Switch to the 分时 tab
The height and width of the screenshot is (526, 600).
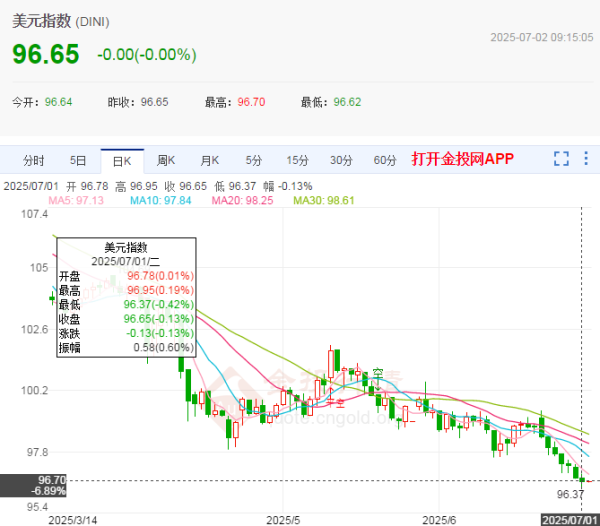pyautogui.click(x=34, y=160)
